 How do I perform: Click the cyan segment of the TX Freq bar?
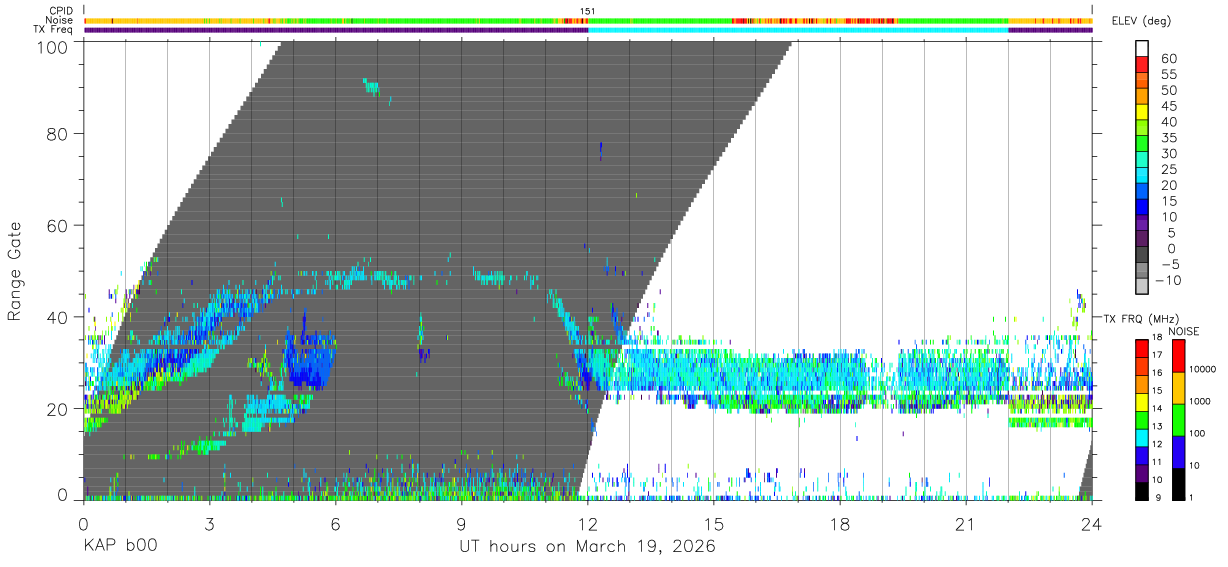[798, 30]
